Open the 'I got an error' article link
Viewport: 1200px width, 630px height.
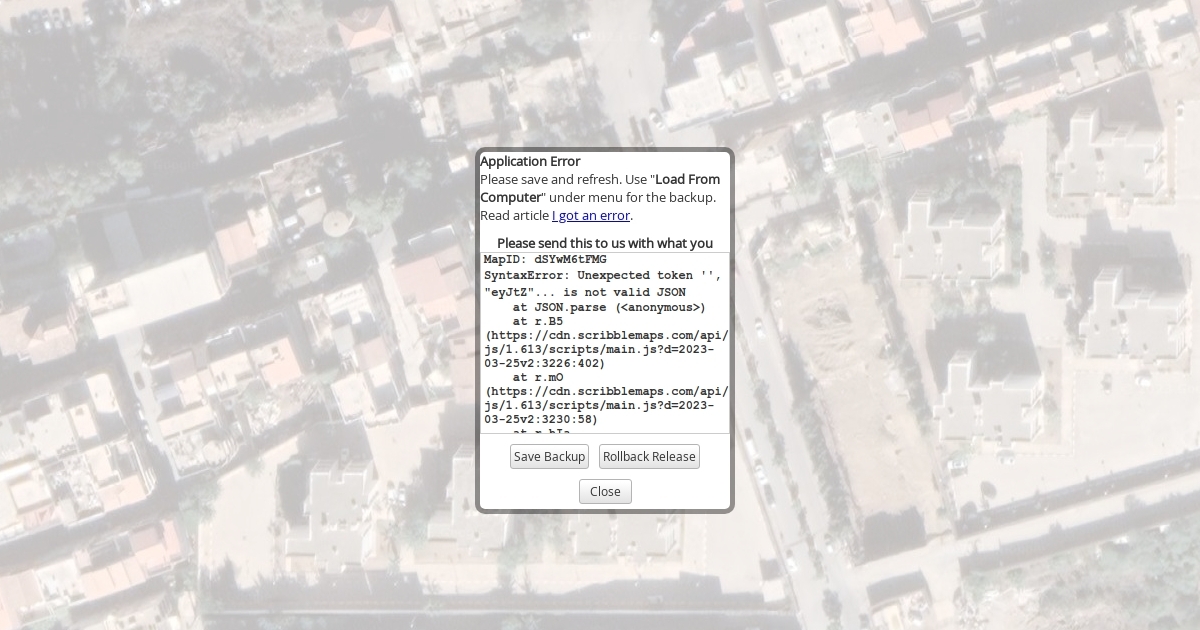tap(591, 216)
